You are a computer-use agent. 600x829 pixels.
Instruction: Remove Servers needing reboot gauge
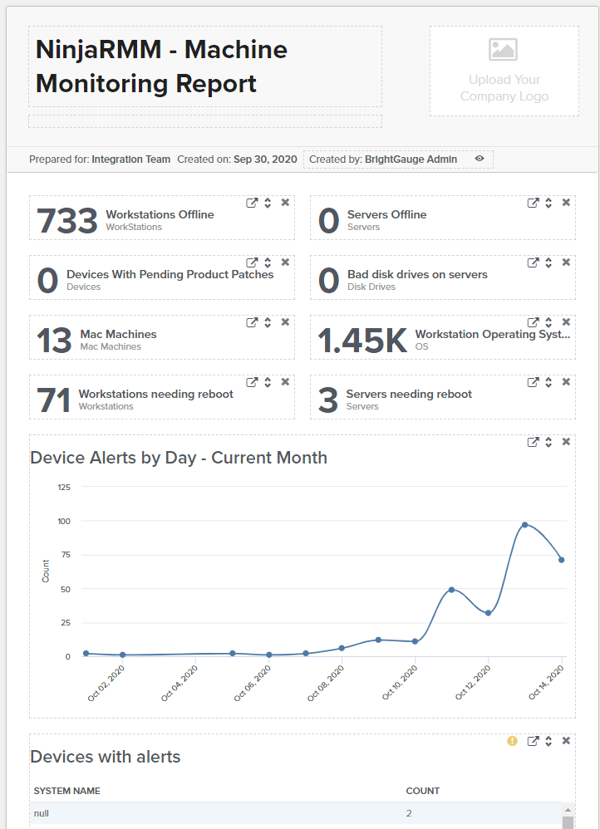tap(566, 381)
